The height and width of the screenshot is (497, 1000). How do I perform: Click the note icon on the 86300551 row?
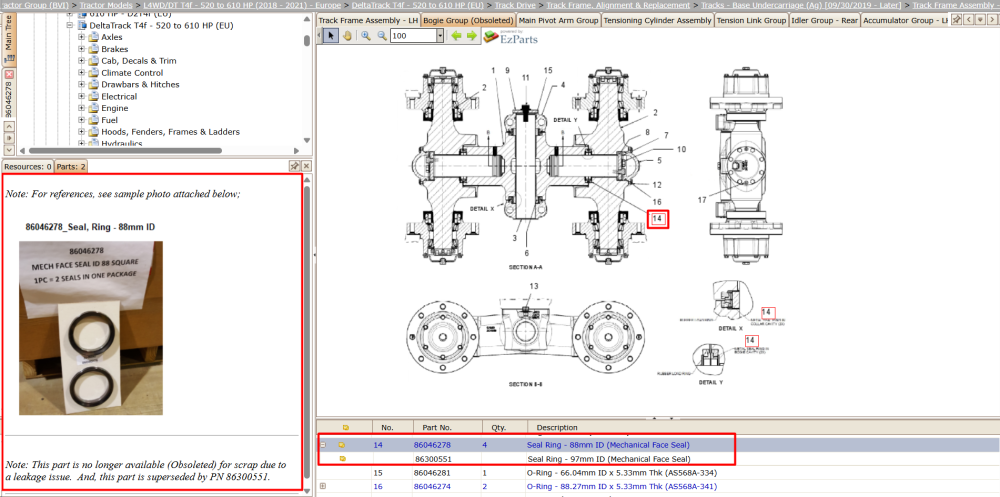[343, 459]
